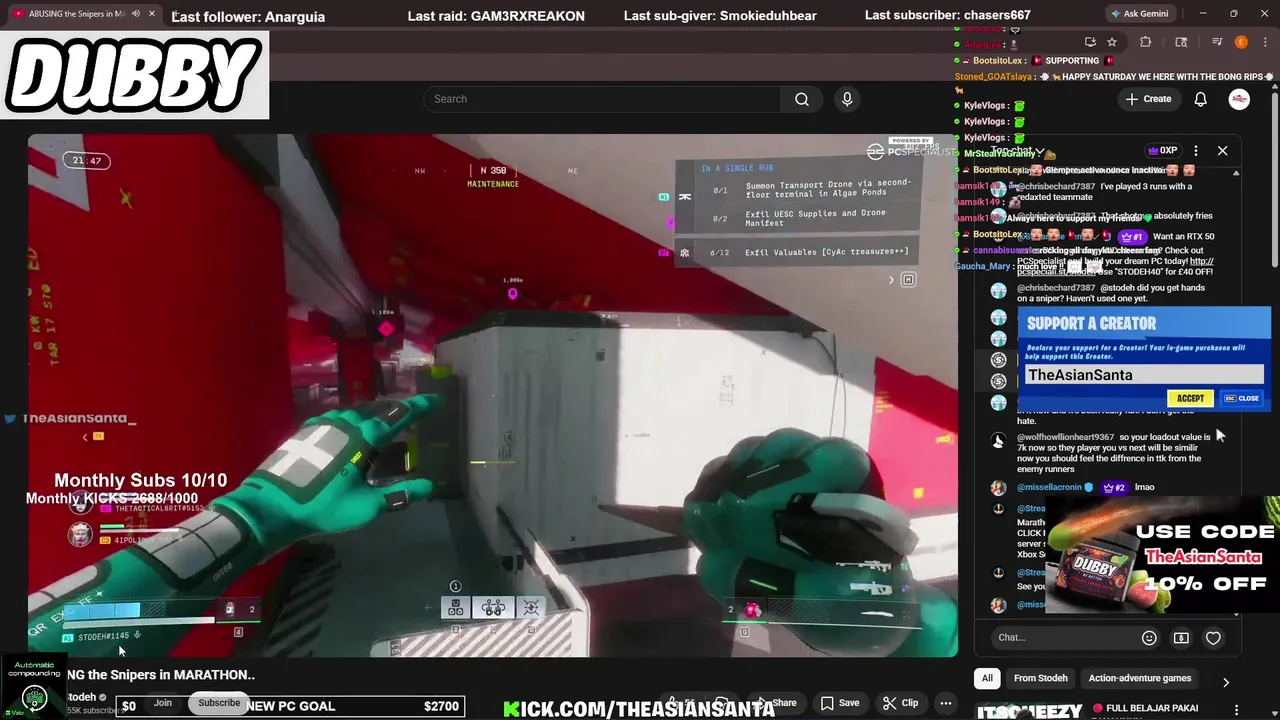Click @missellacronin username in chat

tap(1049, 487)
